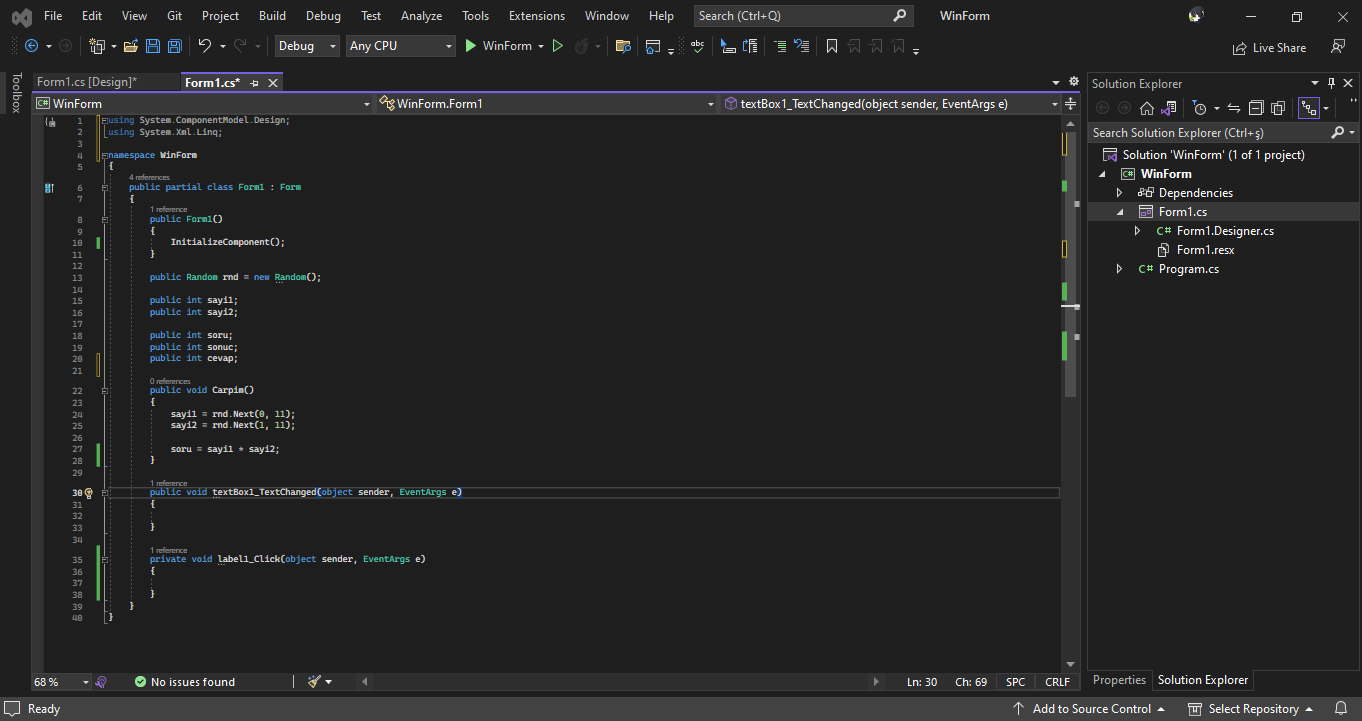Open the Build menu
The width and height of the screenshot is (1362, 721).
pos(272,16)
